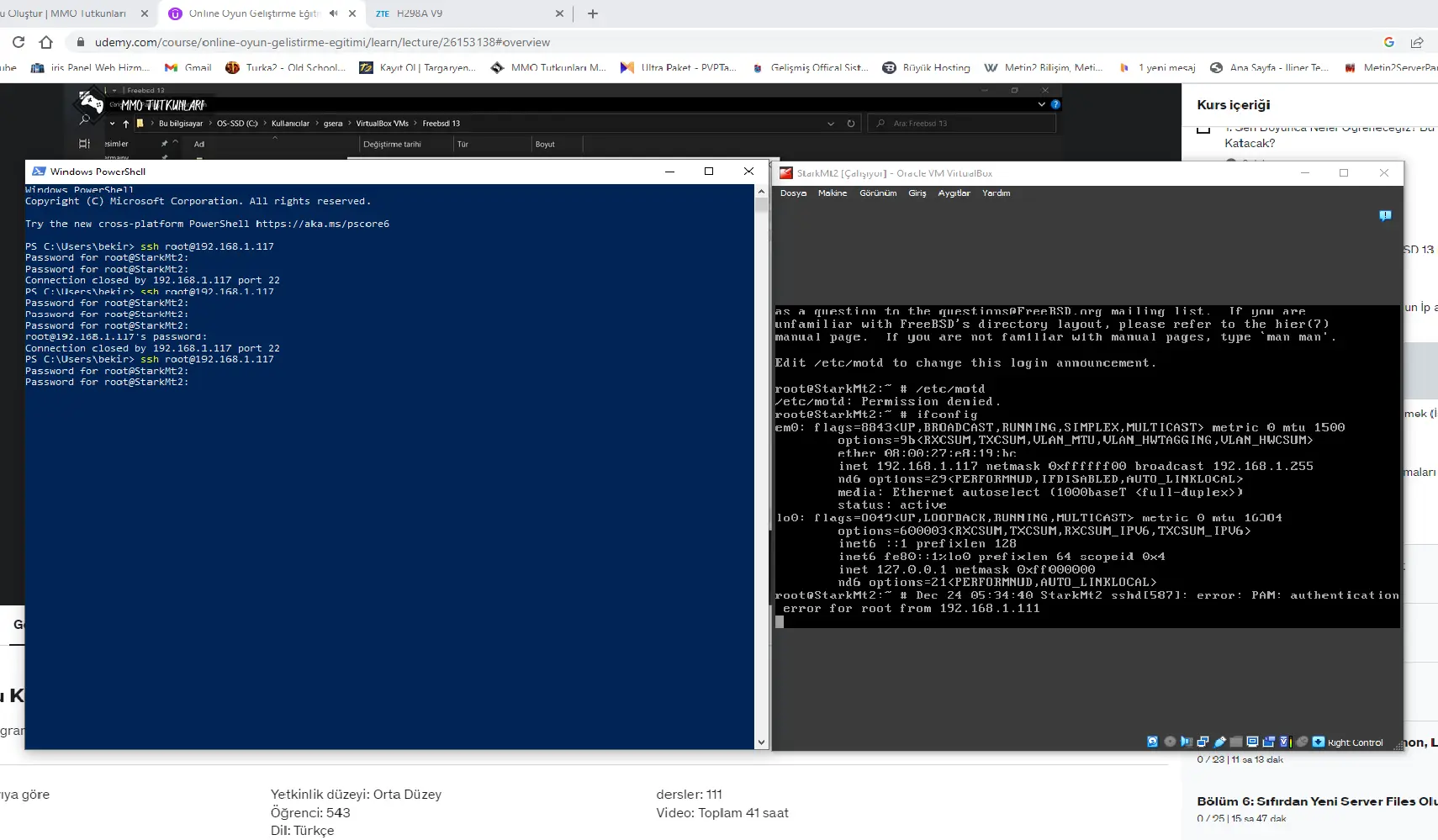
Task: Sort Explorer by Değiştirme tarihi column
Action: pos(392,145)
